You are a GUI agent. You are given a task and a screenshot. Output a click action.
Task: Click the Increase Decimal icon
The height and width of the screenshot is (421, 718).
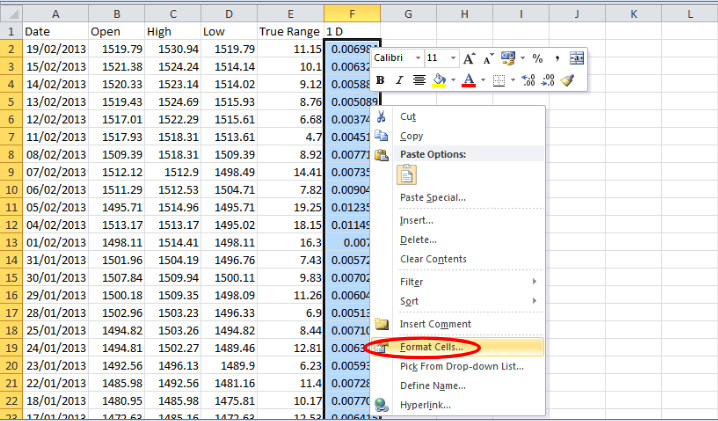click(528, 80)
